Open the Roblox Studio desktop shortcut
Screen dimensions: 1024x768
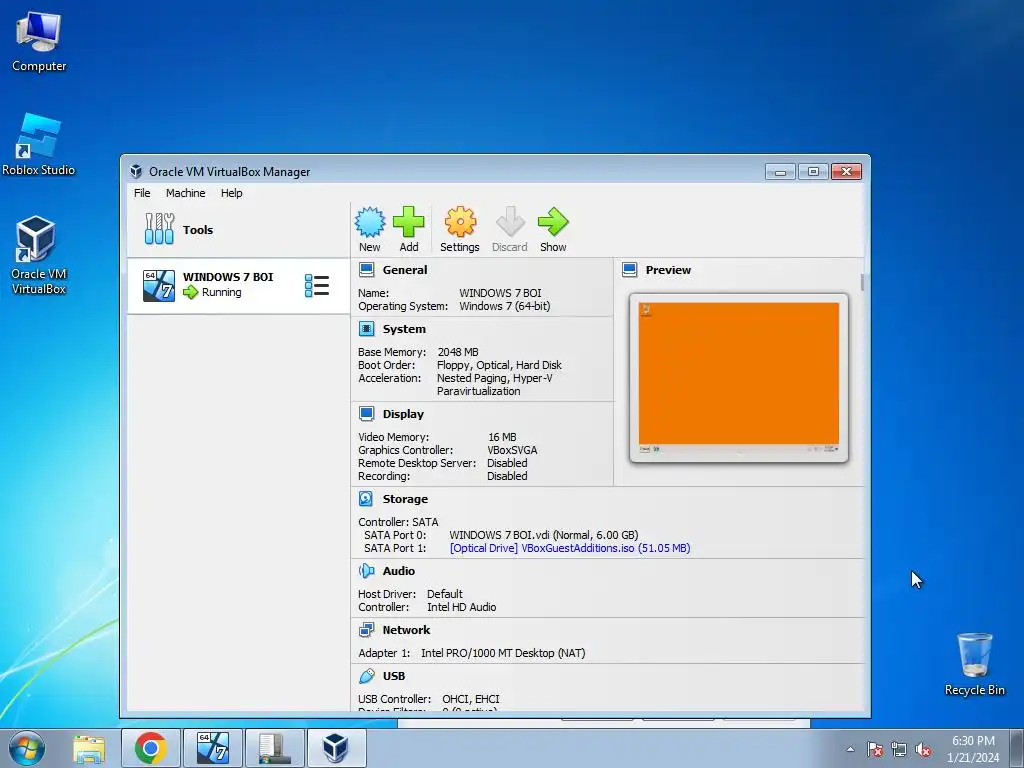pyautogui.click(x=39, y=145)
